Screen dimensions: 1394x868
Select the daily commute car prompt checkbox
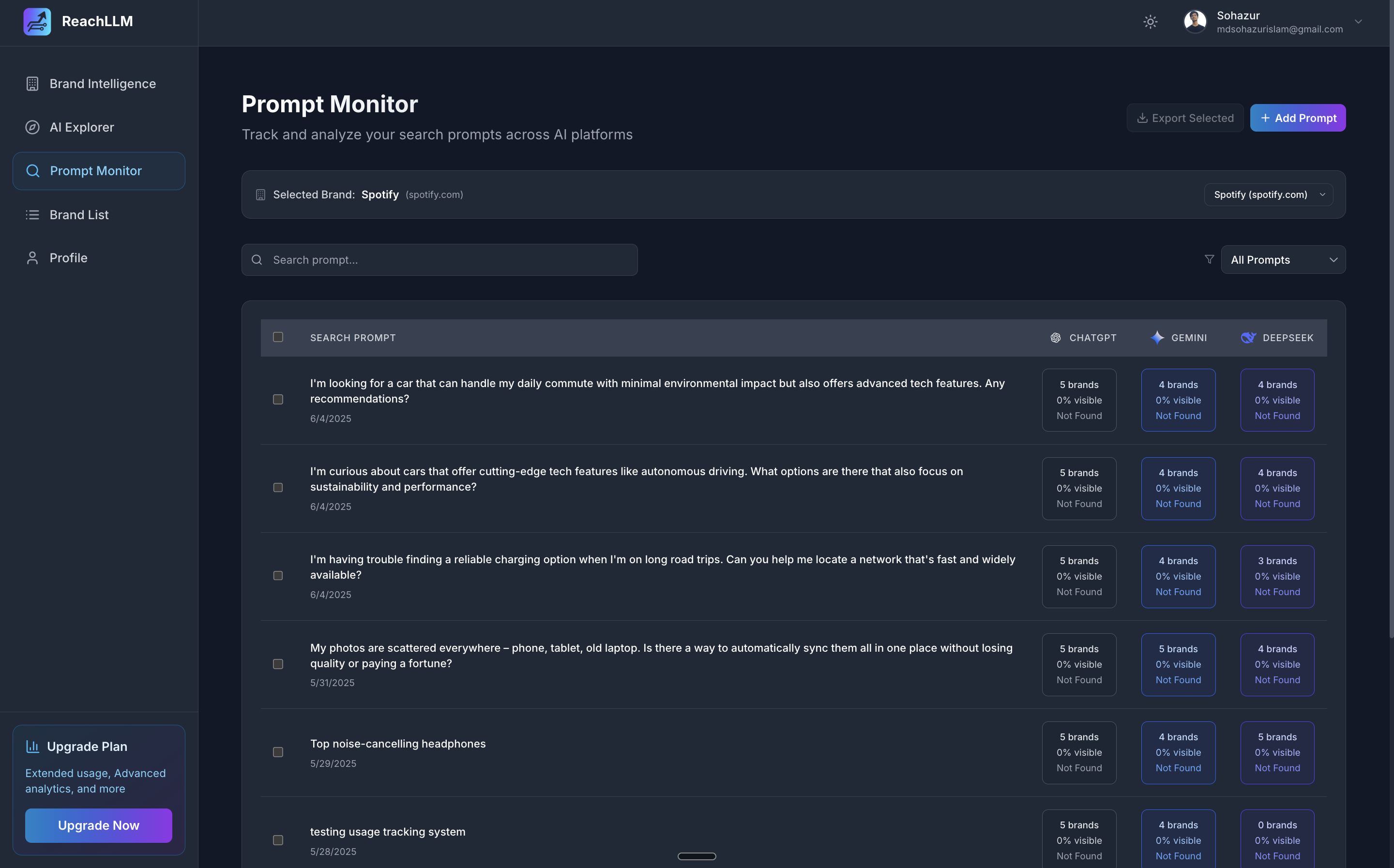tap(278, 400)
